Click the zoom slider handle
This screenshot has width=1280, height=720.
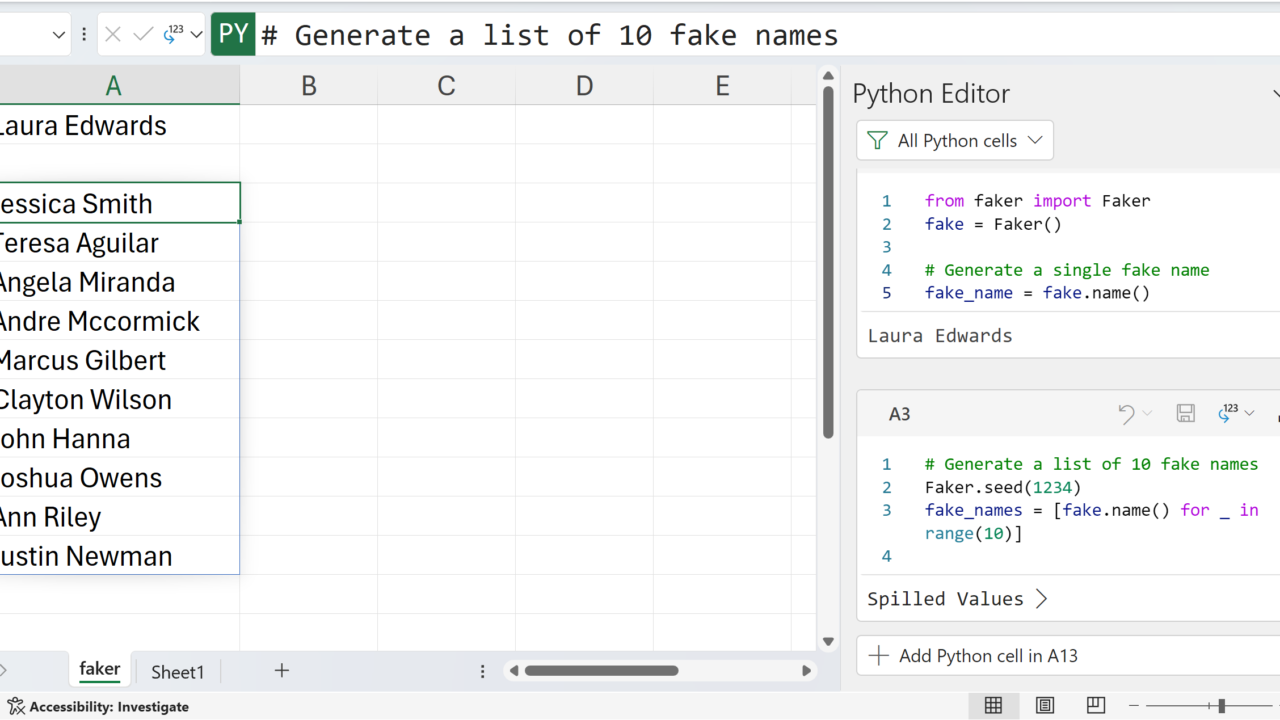coord(1221,706)
